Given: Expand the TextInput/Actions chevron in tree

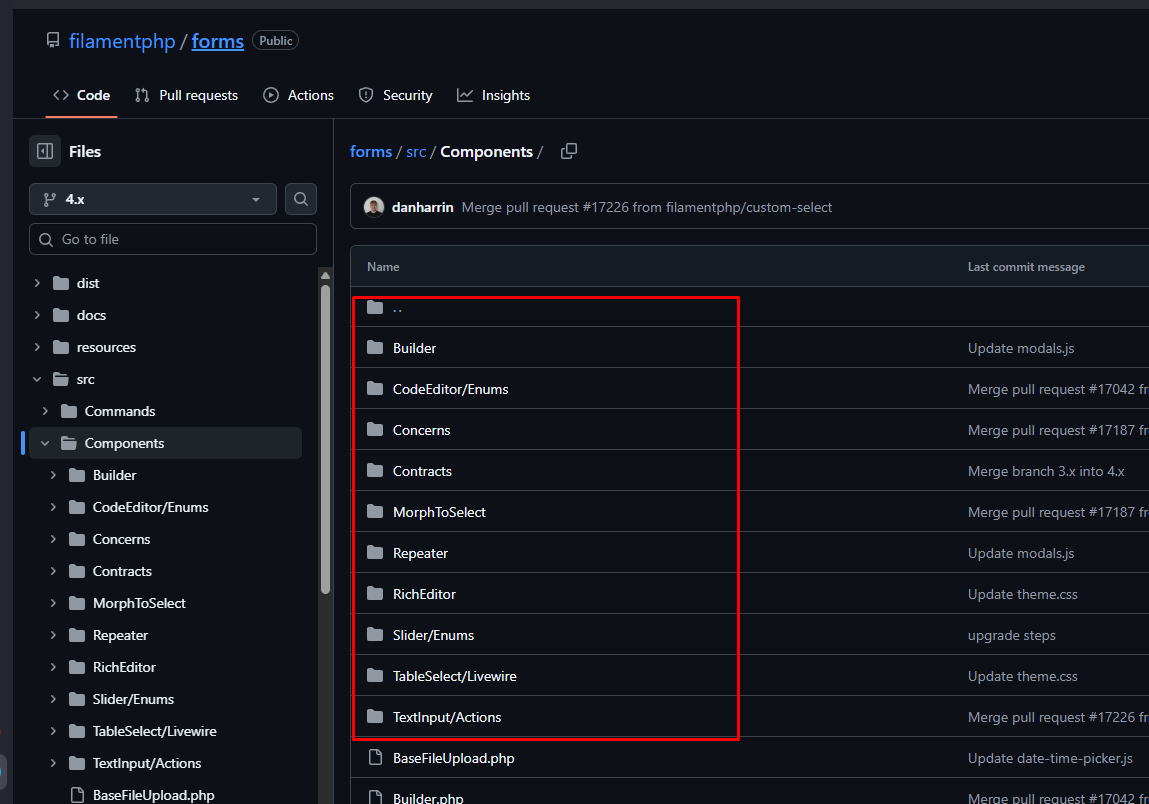Looking at the screenshot, I should pos(53,763).
